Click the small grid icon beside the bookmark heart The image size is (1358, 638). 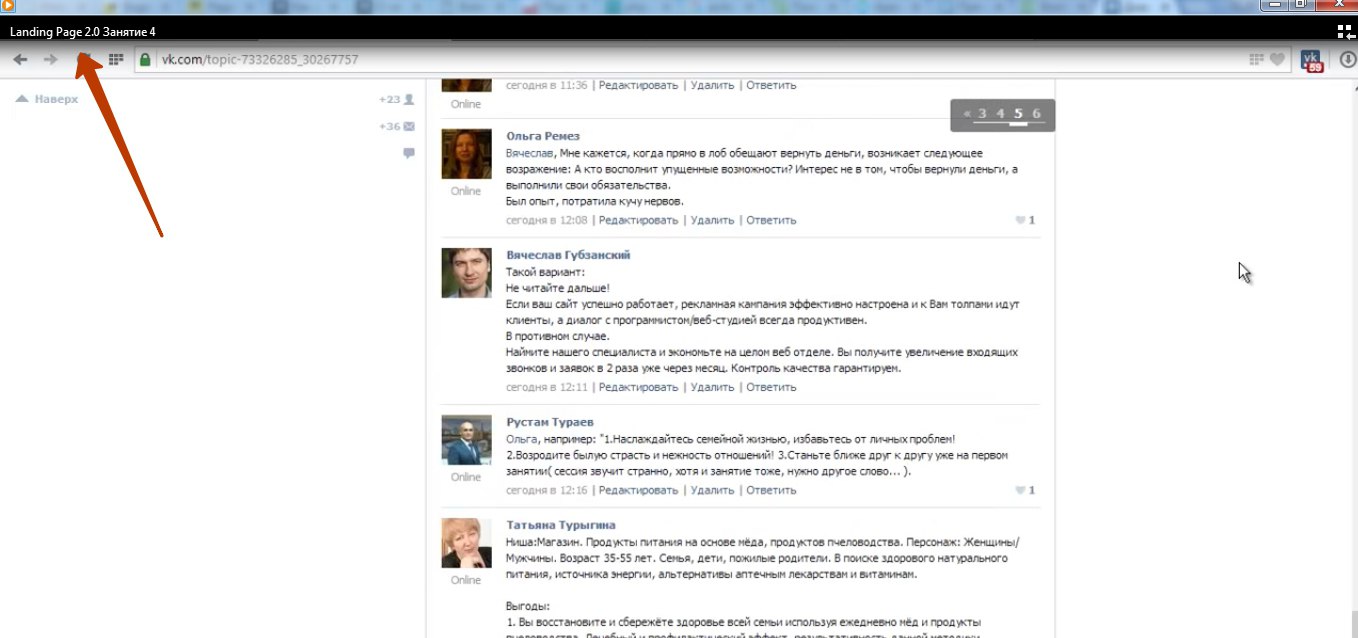pos(1257,60)
